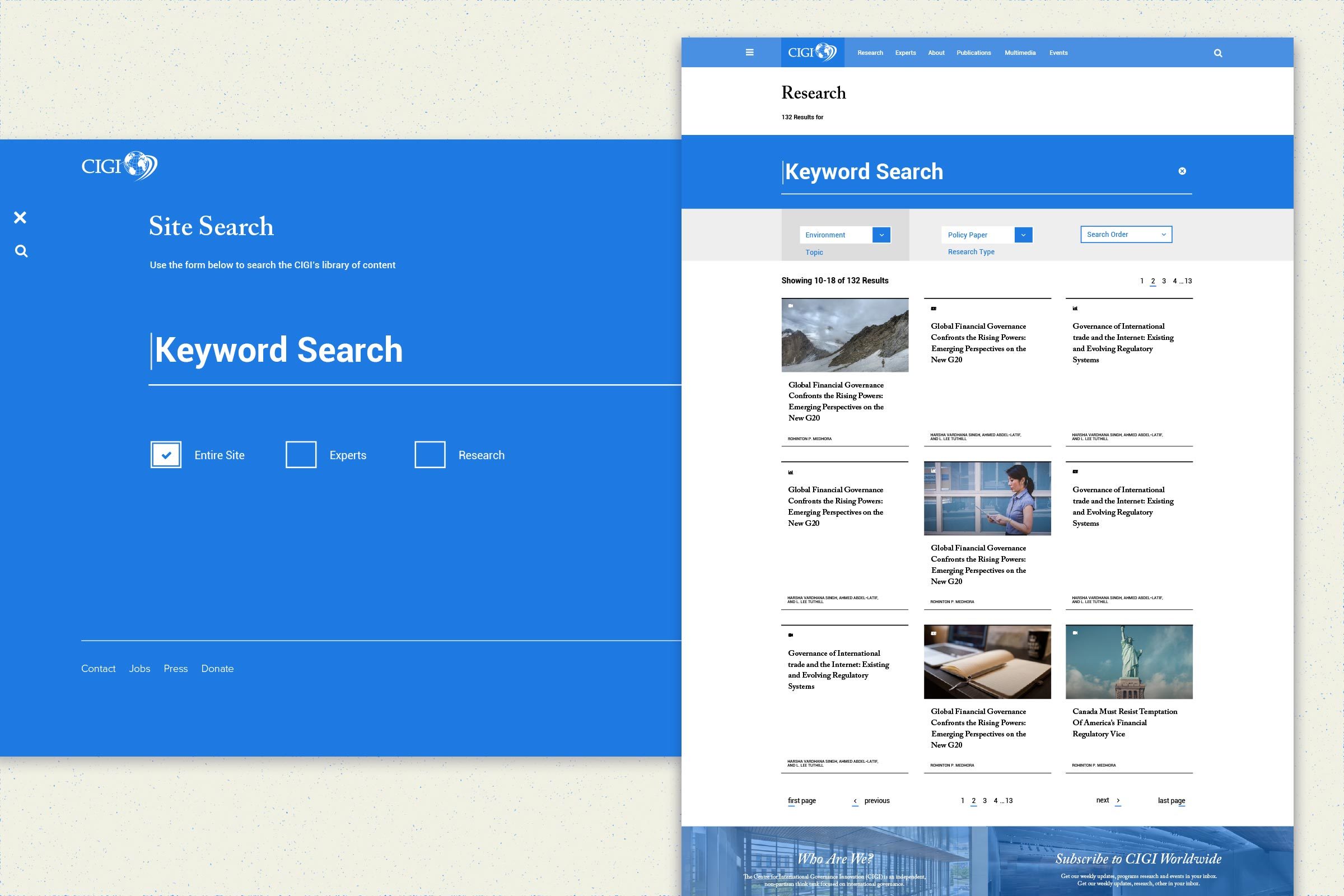Image resolution: width=1344 pixels, height=896 pixels.
Task: Click the Topic filter label
Action: coord(814,253)
